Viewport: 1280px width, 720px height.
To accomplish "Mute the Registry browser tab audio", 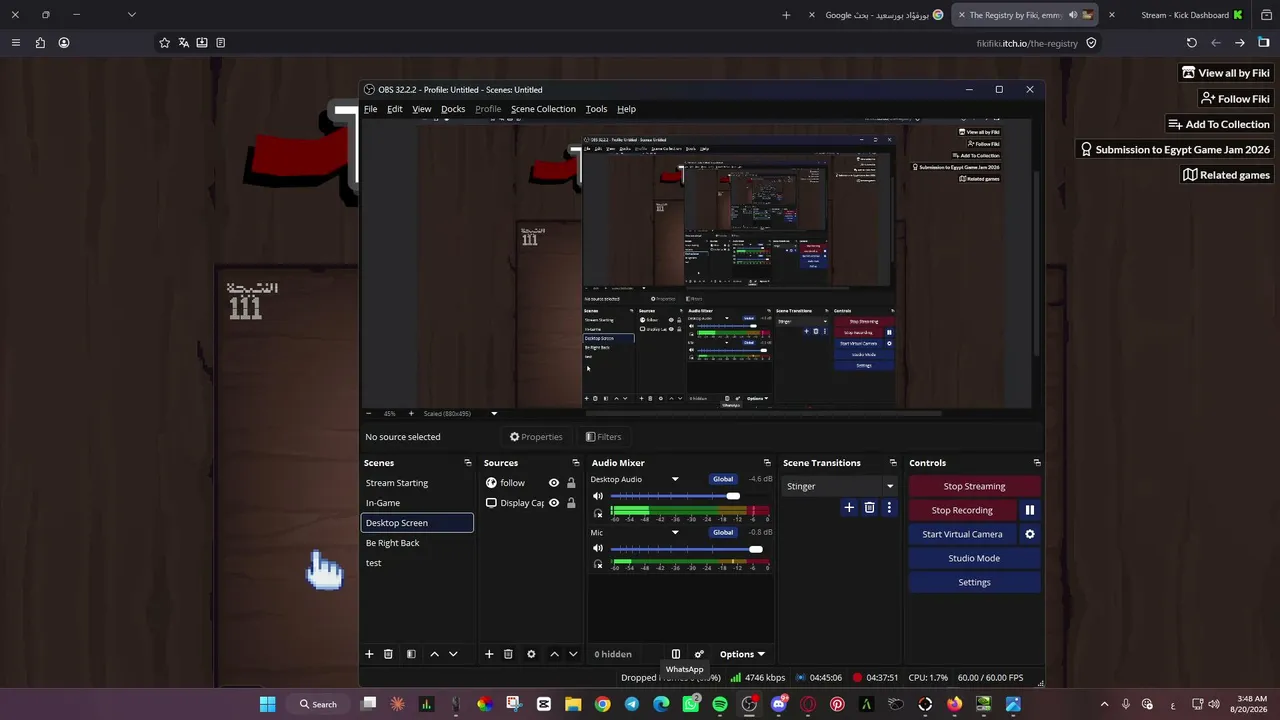I will (1073, 15).
